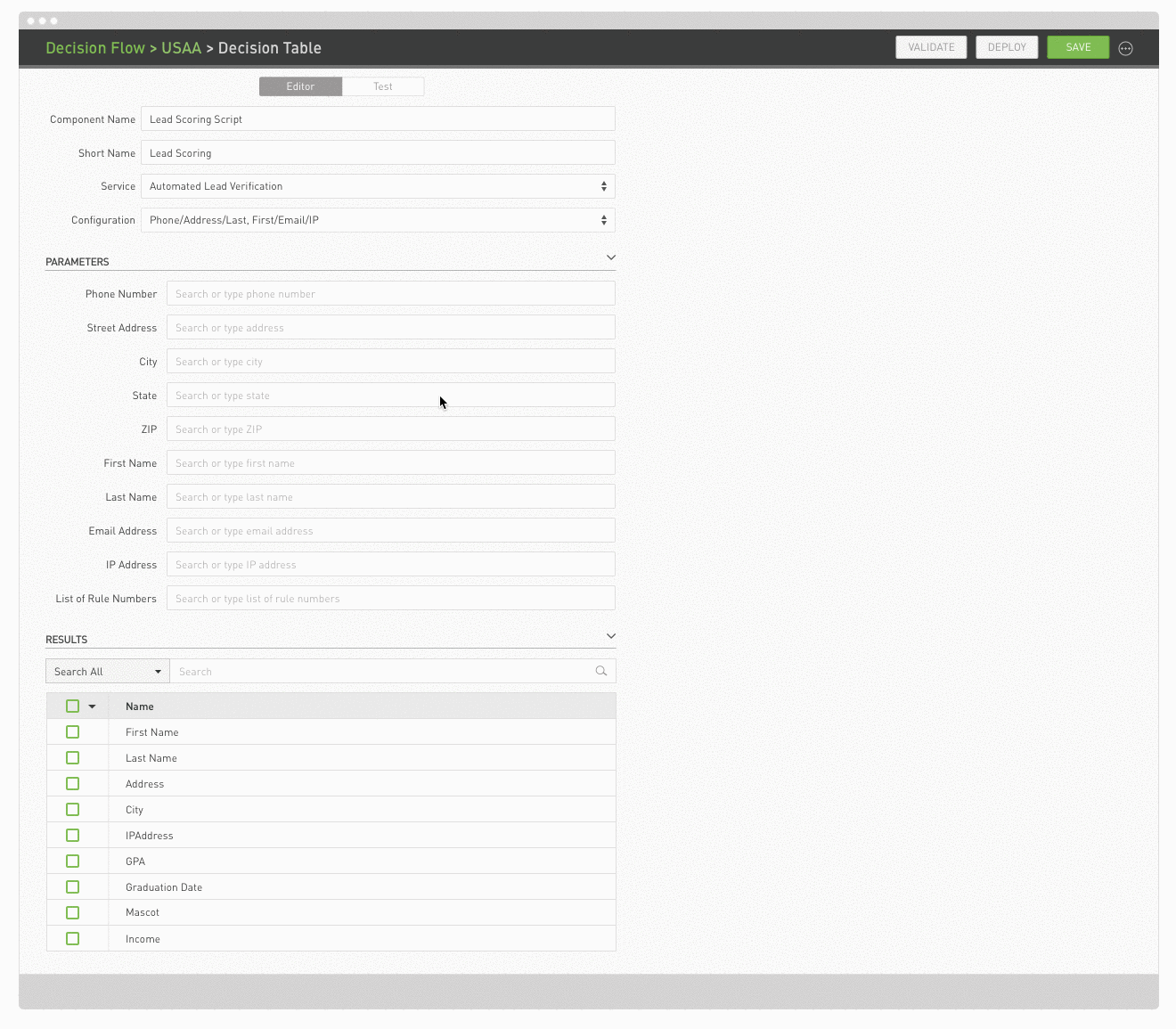This screenshot has width=1176, height=1029.
Task: Check the City result row
Action: pos(73,810)
